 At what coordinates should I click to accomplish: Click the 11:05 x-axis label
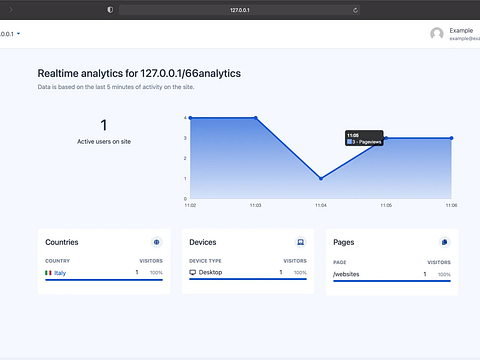click(x=386, y=205)
